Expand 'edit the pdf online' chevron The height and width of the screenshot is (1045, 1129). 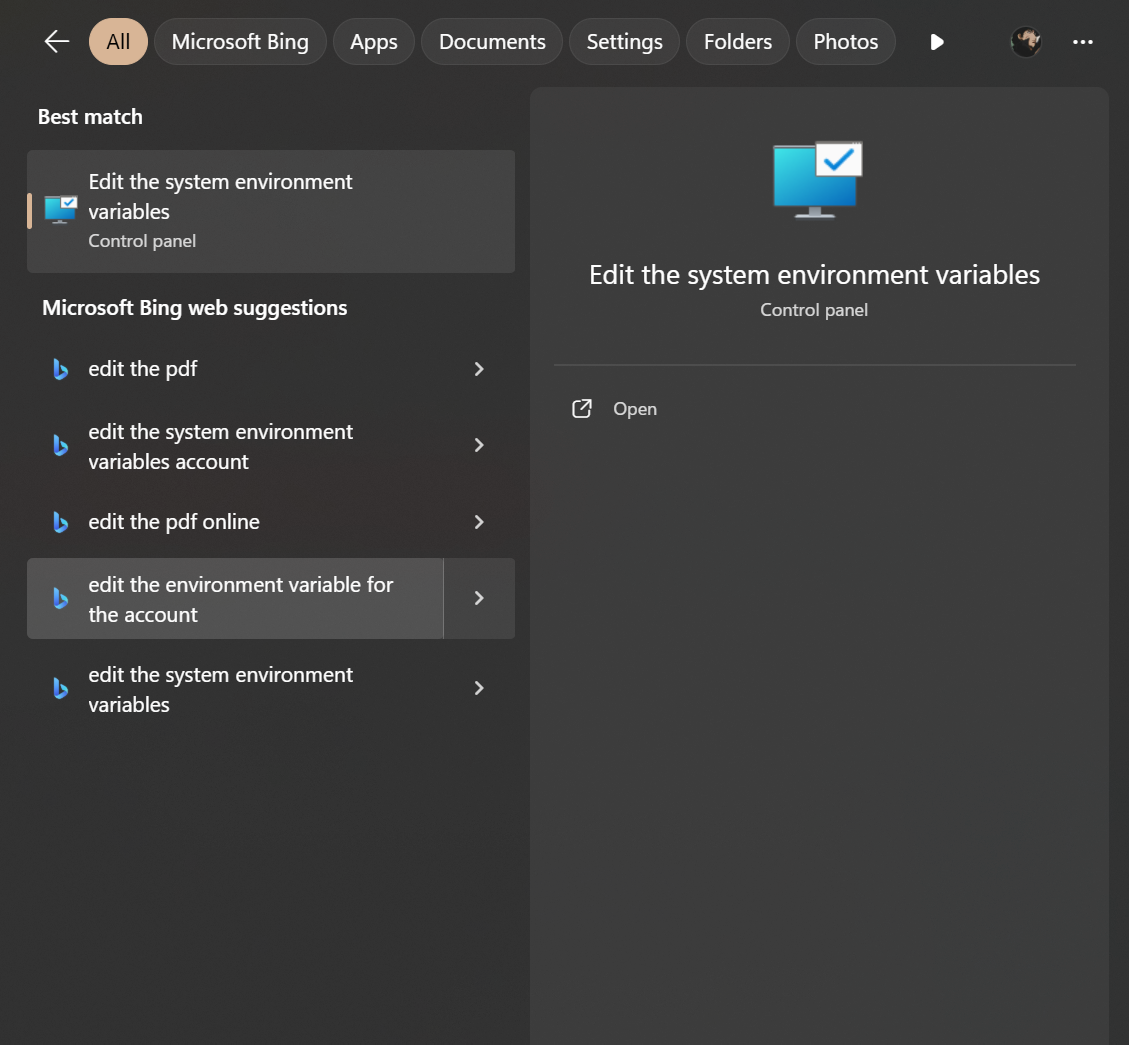click(x=479, y=522)
